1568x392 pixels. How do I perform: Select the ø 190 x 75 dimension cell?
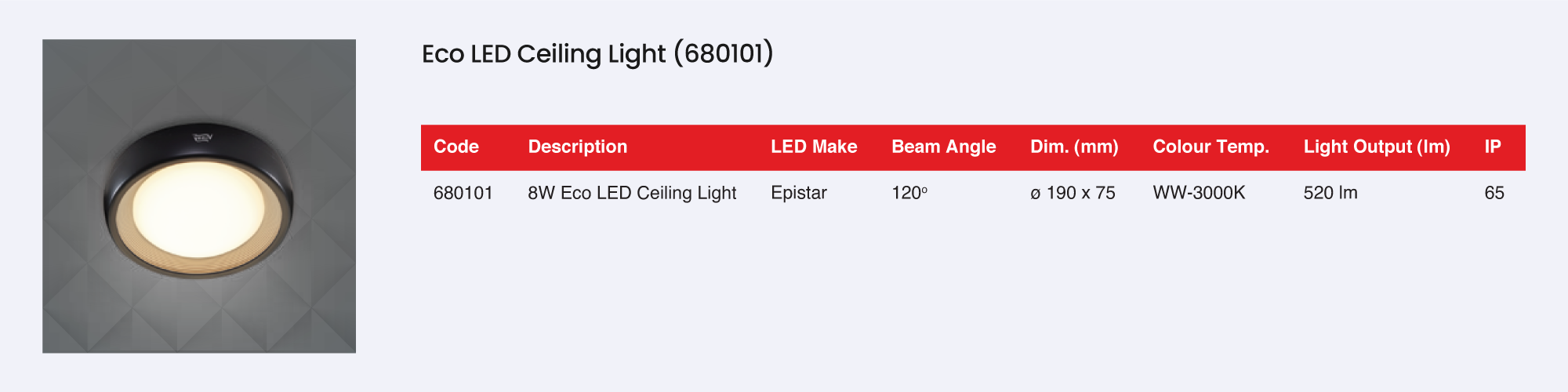(1073, 193)
